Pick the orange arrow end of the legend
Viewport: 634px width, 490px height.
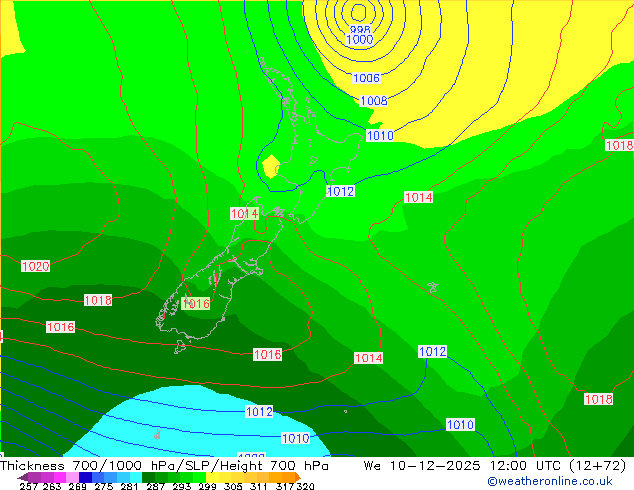click(298, 477)
